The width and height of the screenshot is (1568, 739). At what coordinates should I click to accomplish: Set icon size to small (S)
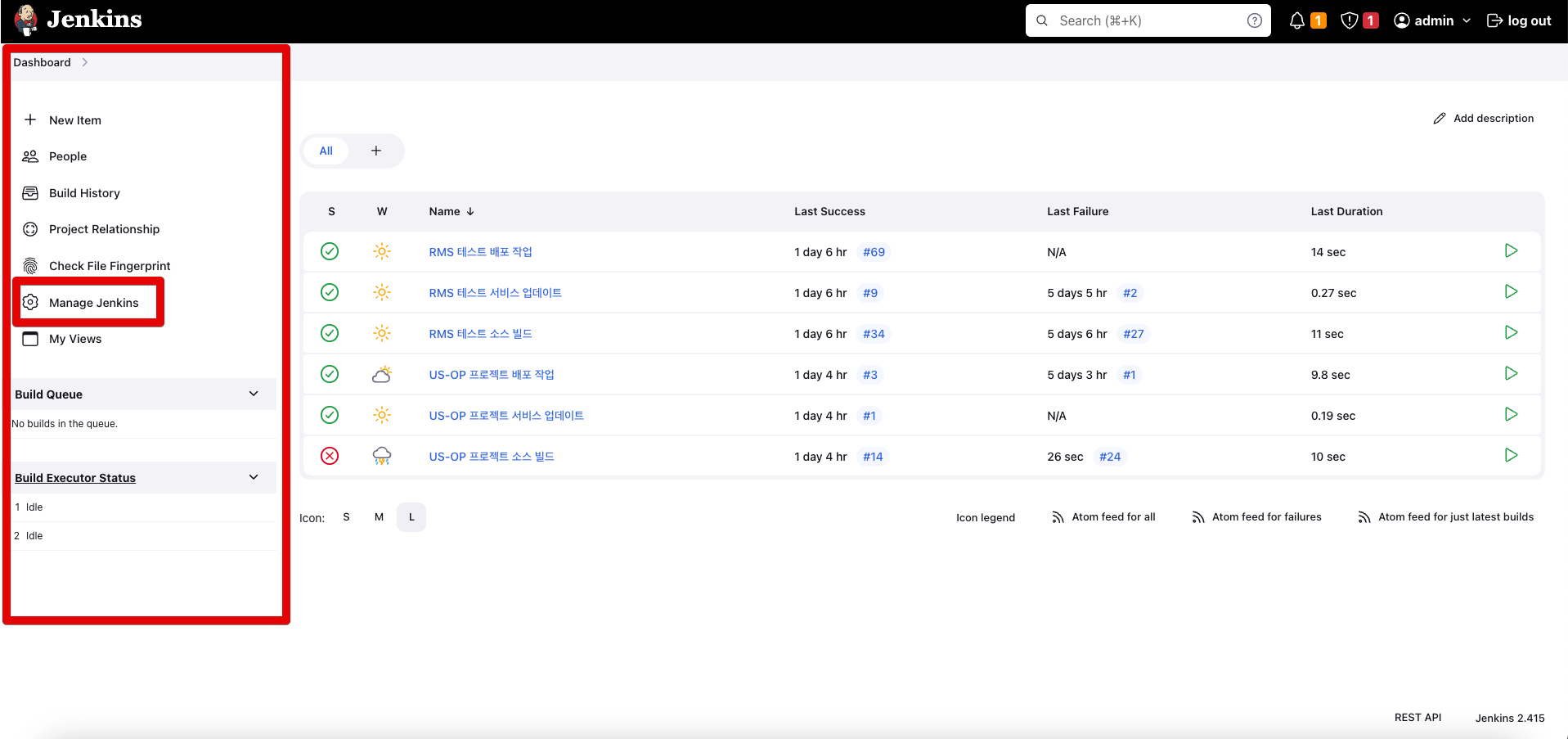[x=347, y=517]
